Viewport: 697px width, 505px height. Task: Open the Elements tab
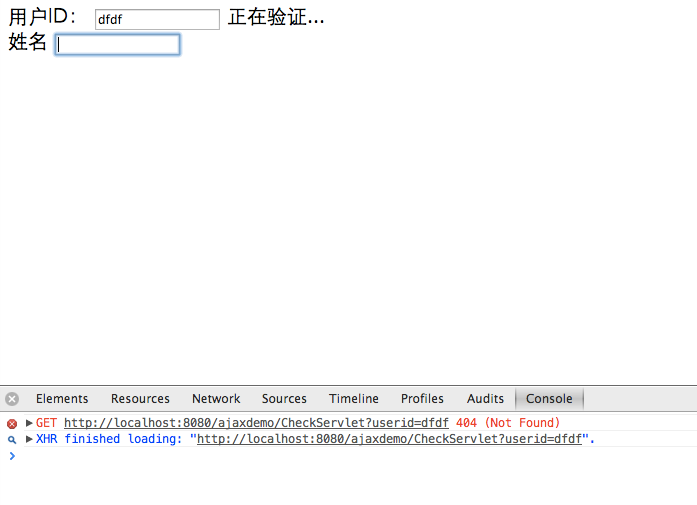(x=62, y=399)
